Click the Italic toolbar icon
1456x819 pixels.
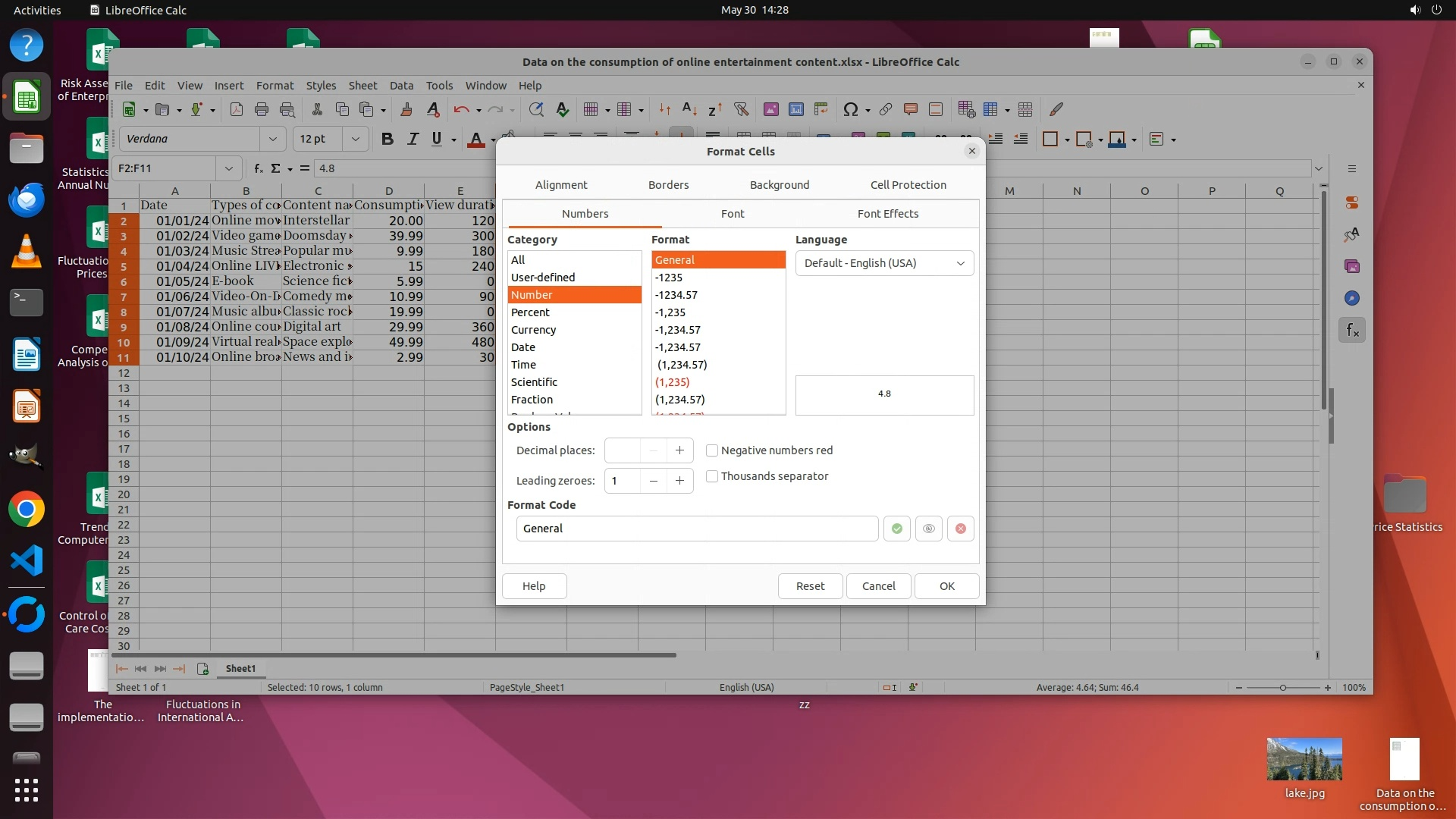tap(413, 139)
